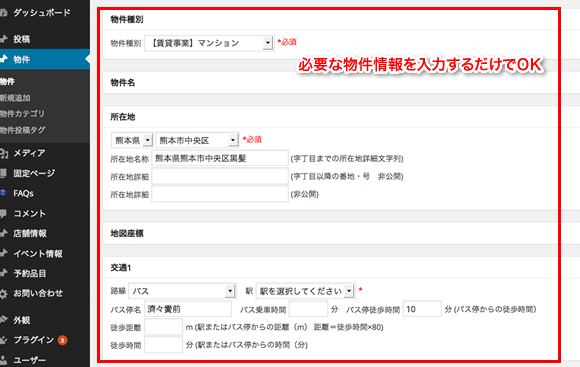This screenshot has width=580, height=367.
Task: Open the 外観 menu item
Action: pyautogui.click(x=21, y=320)
